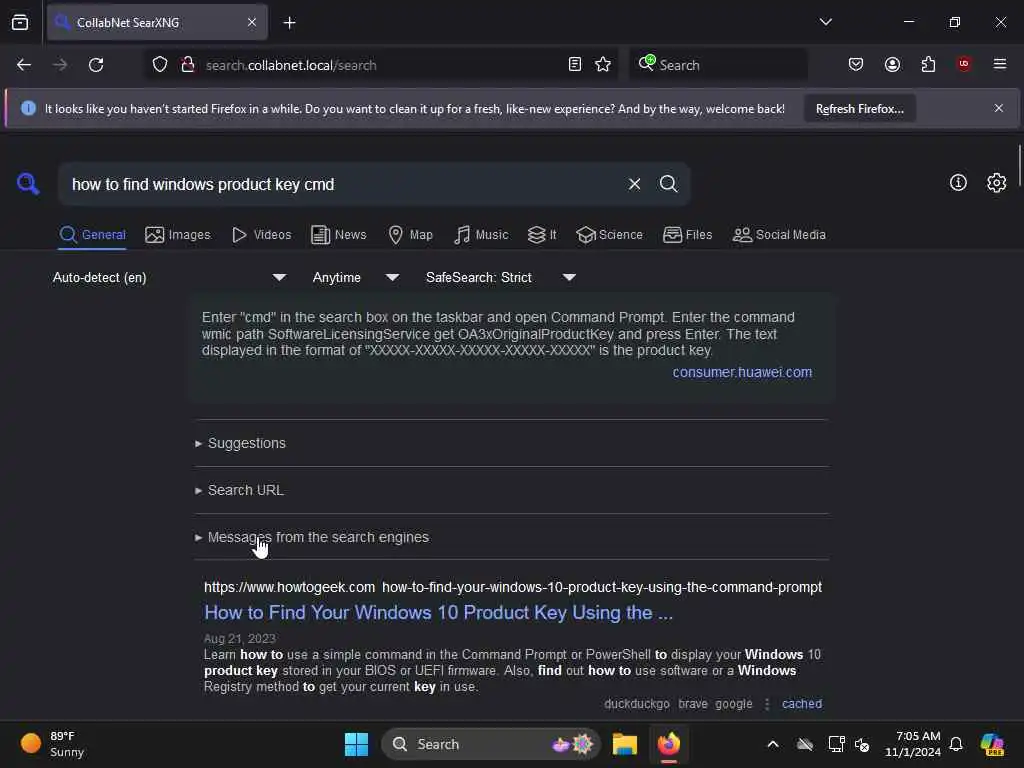Switch to the Social Media category
This screenshot has width=1024, height=768.
coord(779,234)
